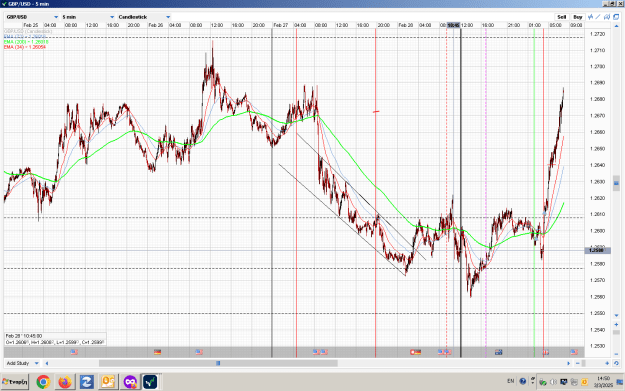Select the trend line drawing tool
Image resolution: width=625 pixels, height=391 pixels.
pyautogui.click(x=598, y=17)
